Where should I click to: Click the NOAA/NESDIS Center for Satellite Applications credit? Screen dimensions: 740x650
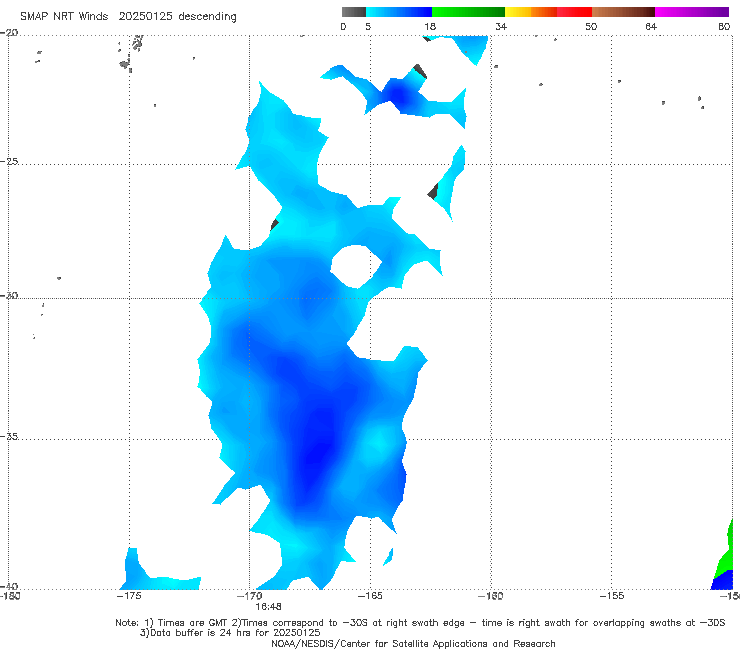click(413, 643)
